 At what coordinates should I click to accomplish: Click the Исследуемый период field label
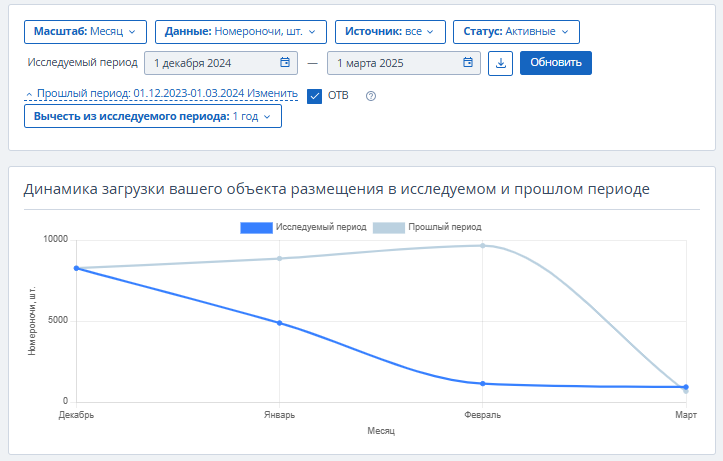(x=83, y=63)
